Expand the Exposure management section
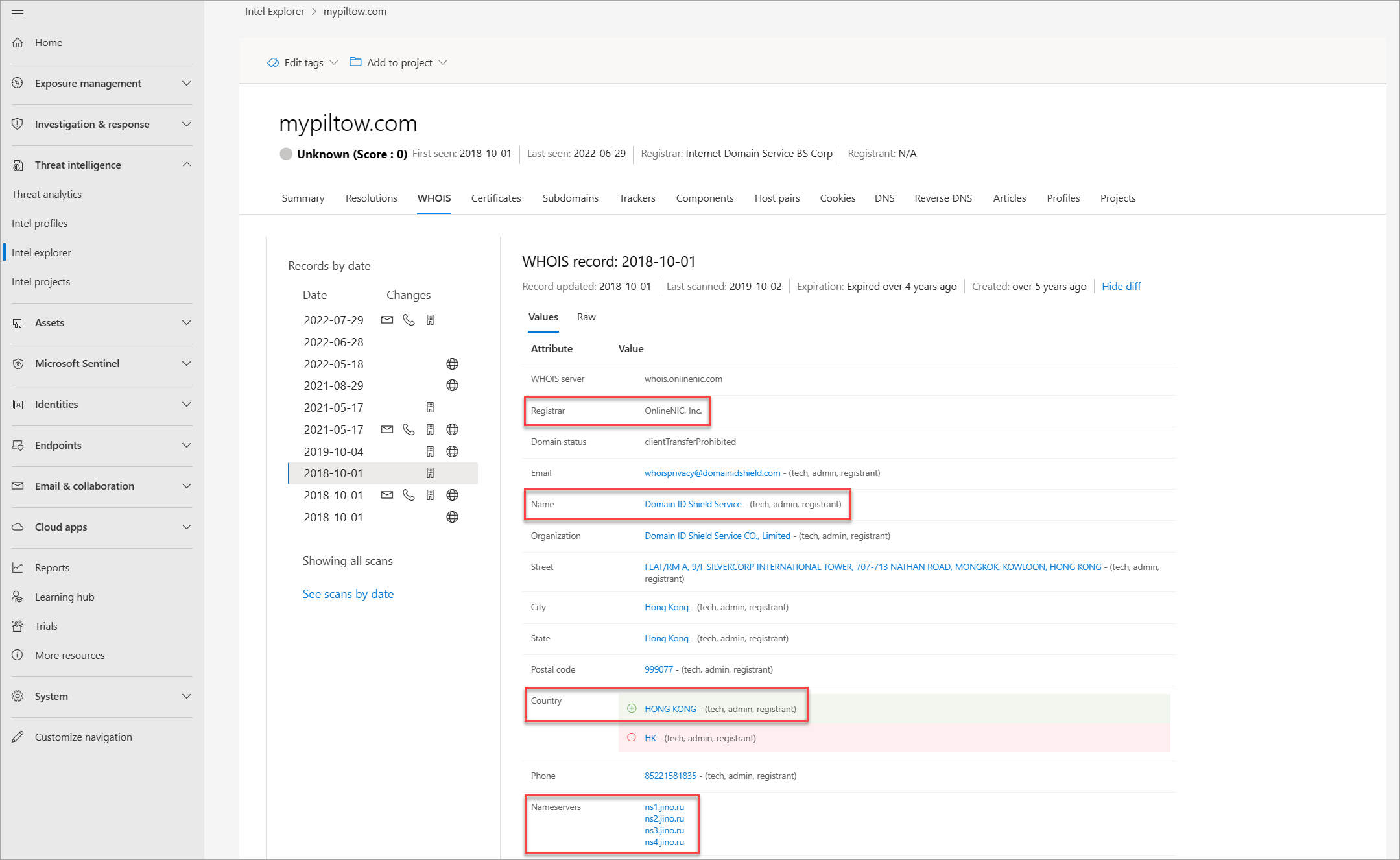Screen dimensions: 1400x860 point(186,83)
